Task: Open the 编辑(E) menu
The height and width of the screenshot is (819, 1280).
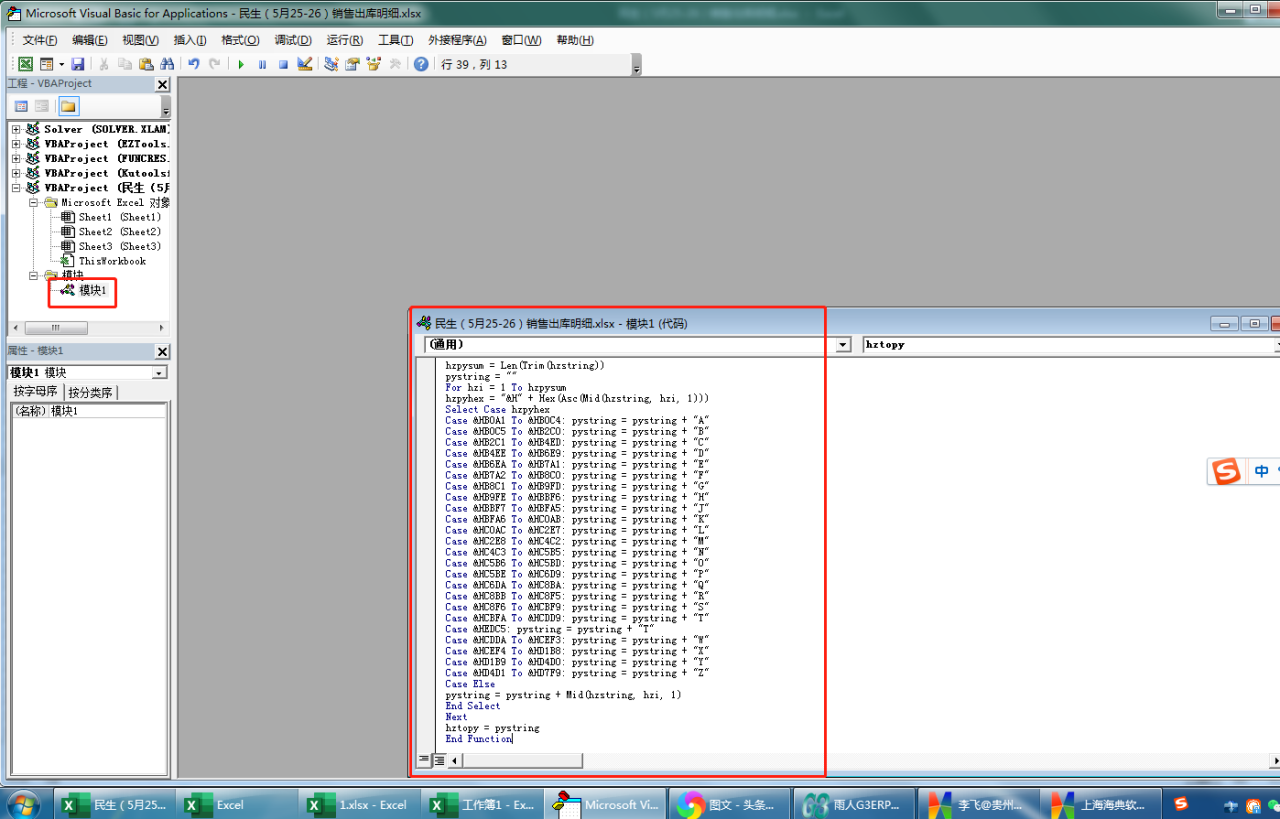Action: pyautogui.click(x=90, y=40)
